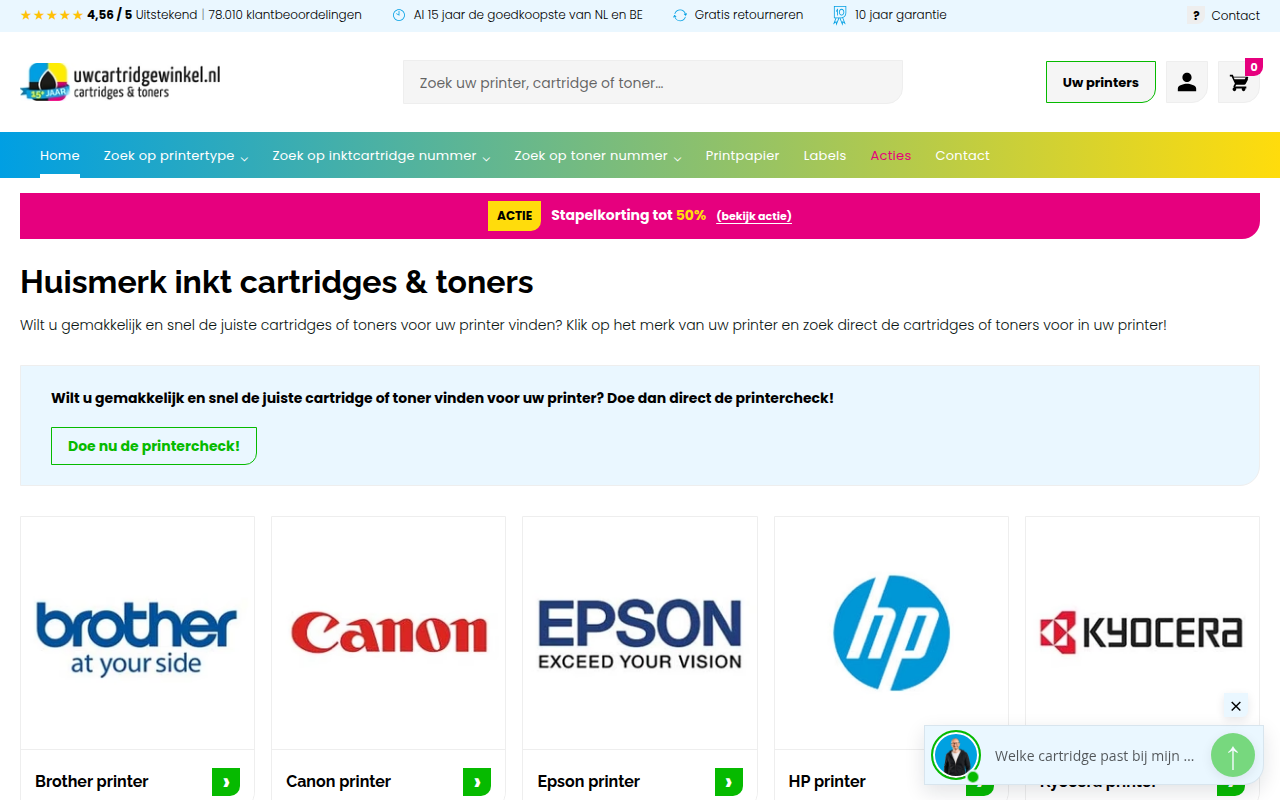This screenshot has width=1280, height=800.
Task: Click the five star rating icons
Action: tap(52, 15)
